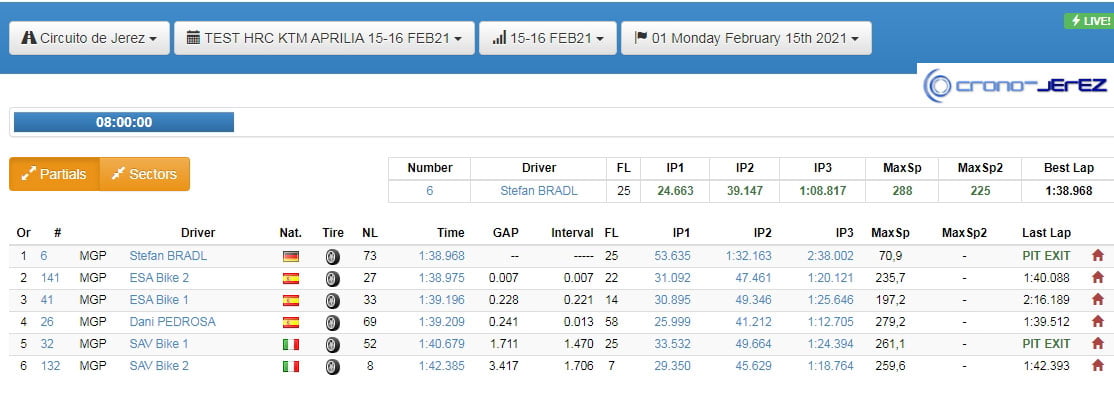Click the home icon in SAV Bike 2's row
The height and width of the screenshot is (416, 1114).
1098,366
